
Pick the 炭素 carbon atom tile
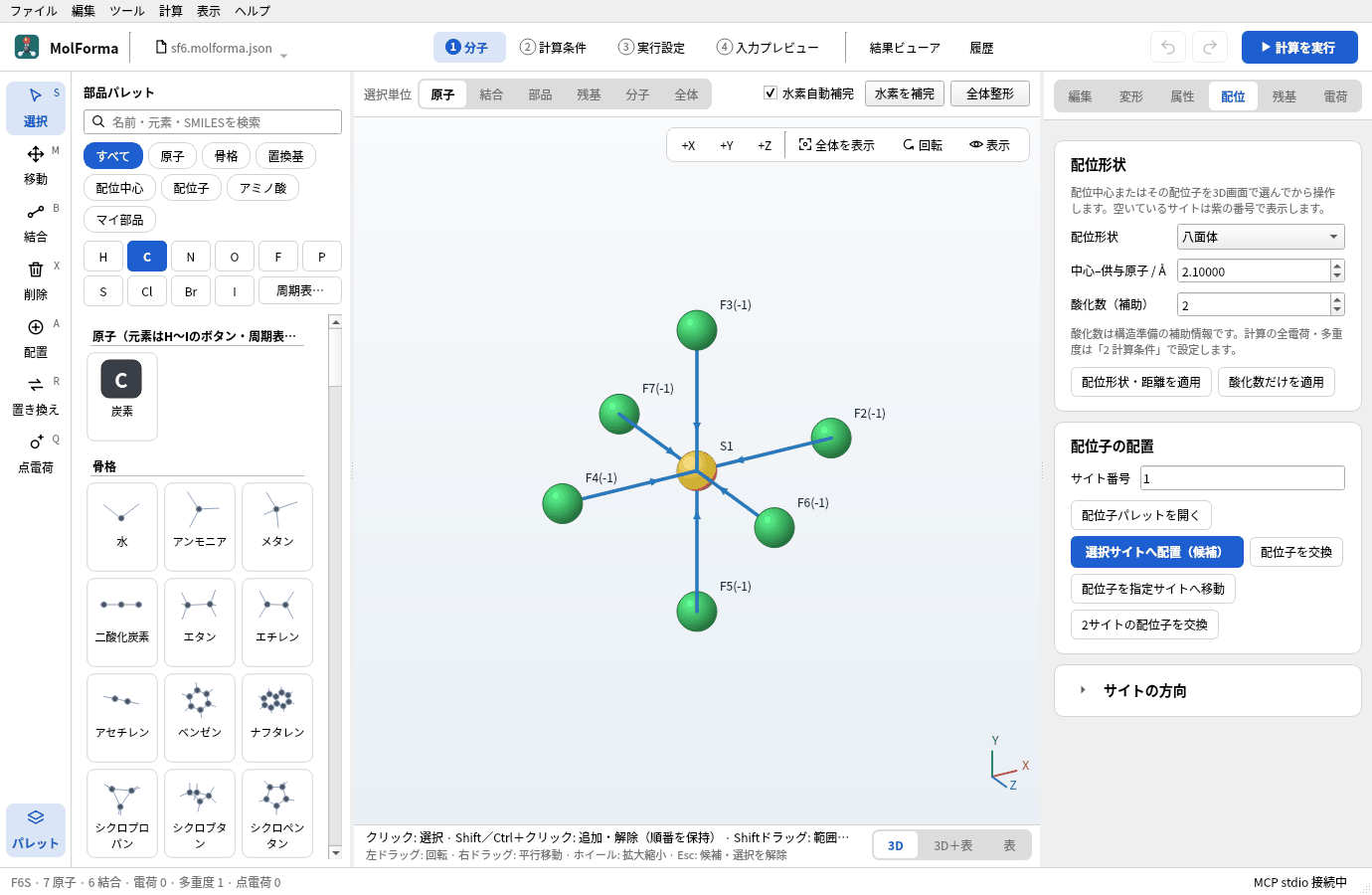[x=122, y=396]
